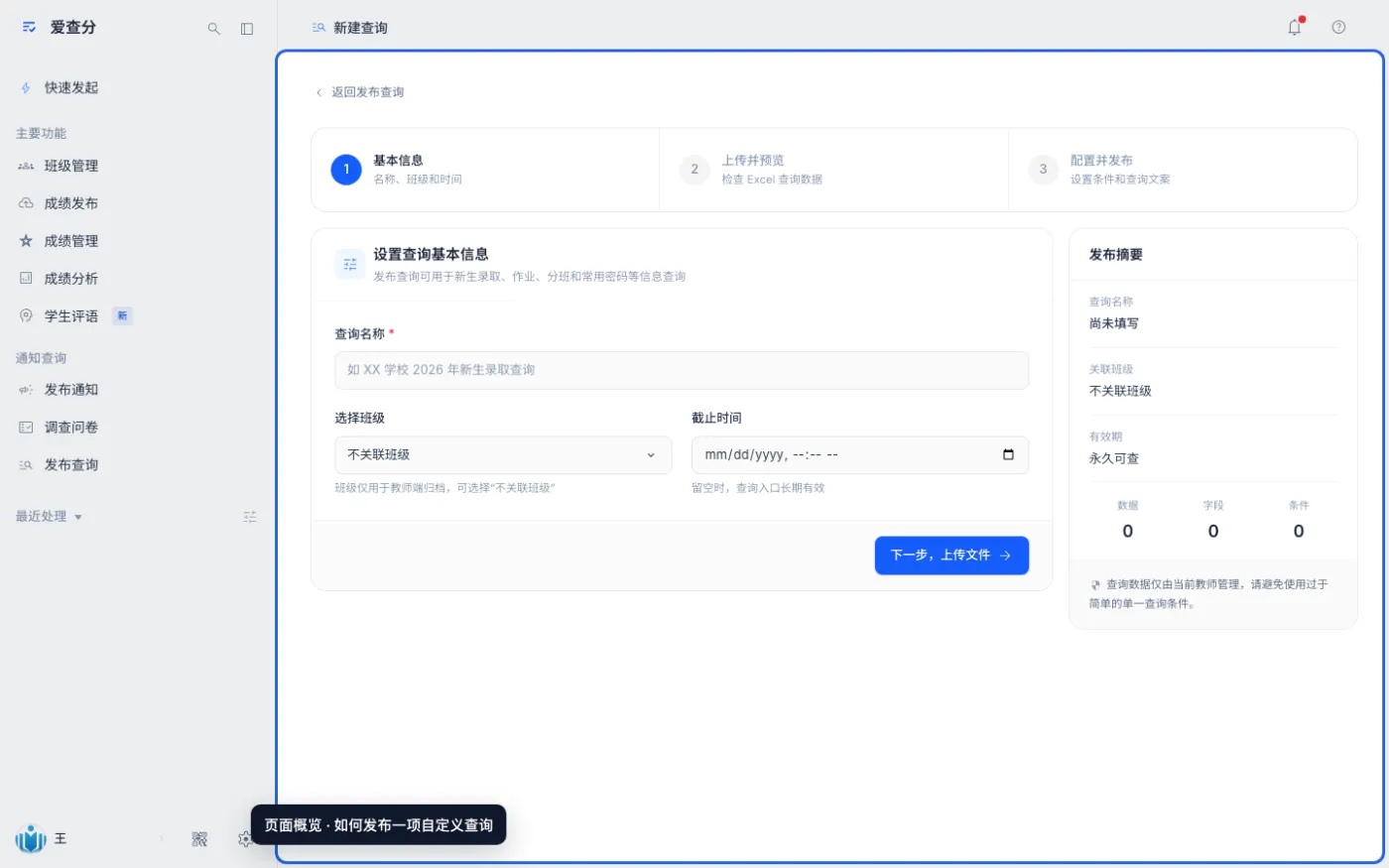1389x868 pixels.
Task: Click the 页面概览 tooltip
Action: pos(378,825)
